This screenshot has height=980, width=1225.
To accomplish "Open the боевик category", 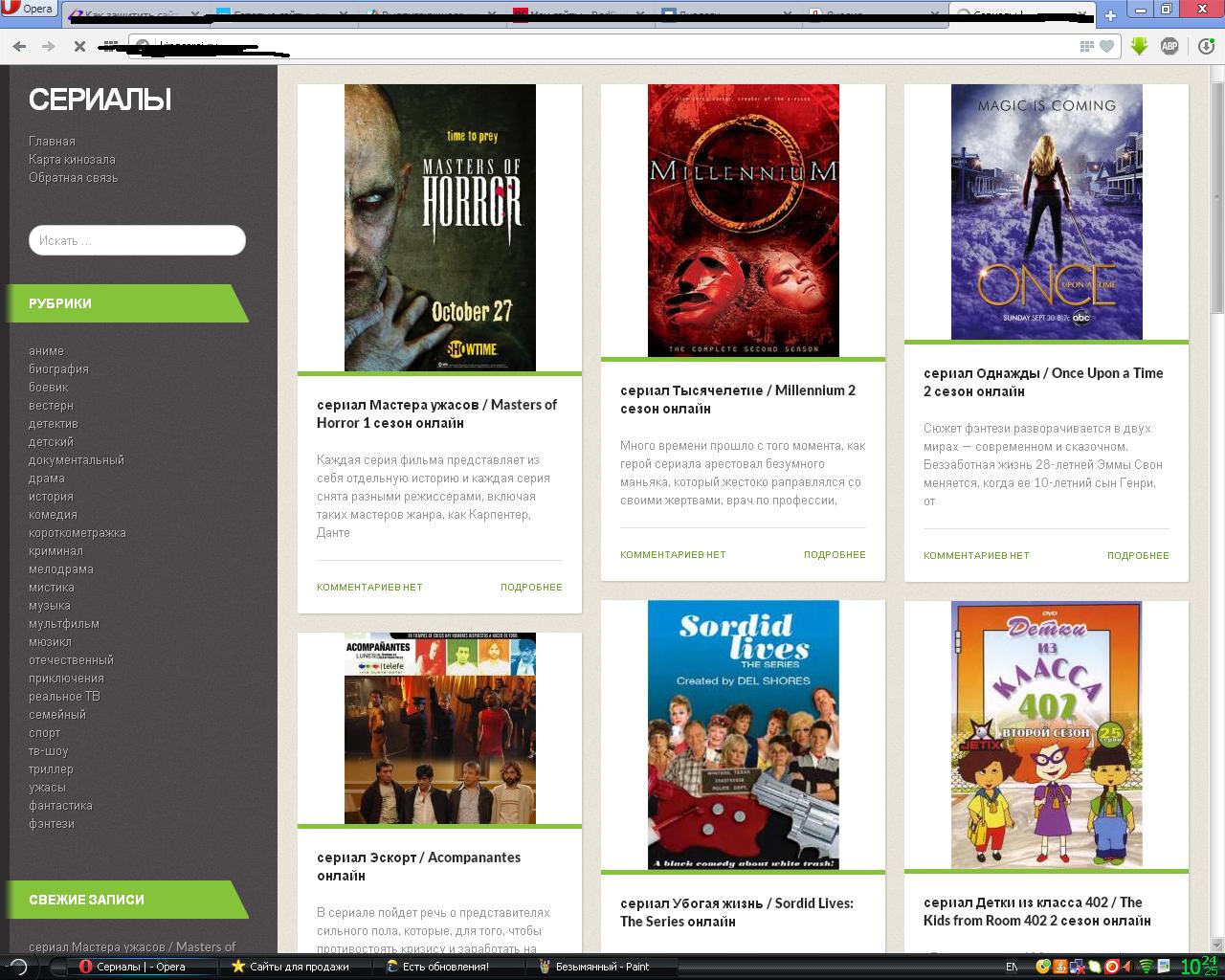I will coord(49,388).
